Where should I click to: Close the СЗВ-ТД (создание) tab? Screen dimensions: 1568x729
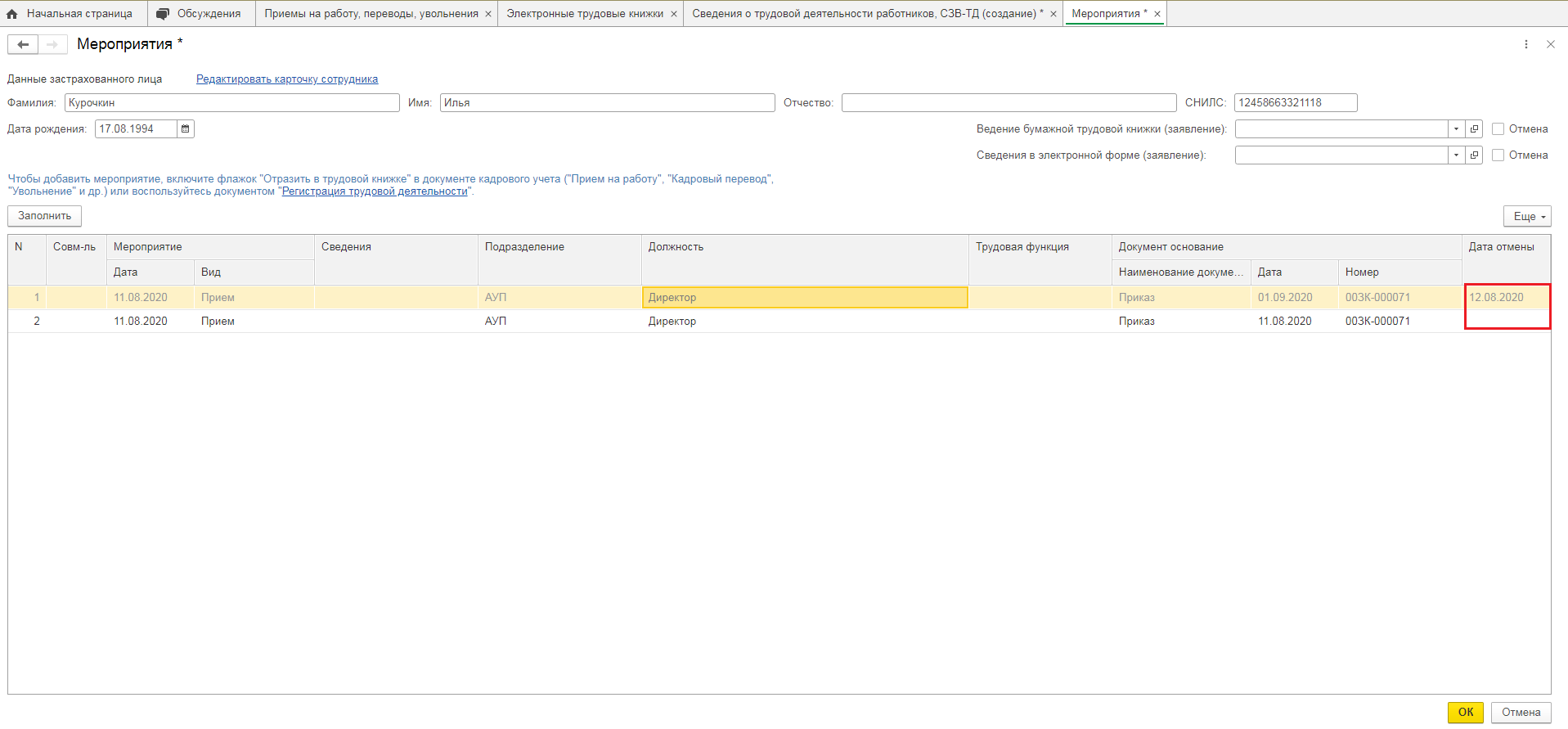coord(1054,14)
